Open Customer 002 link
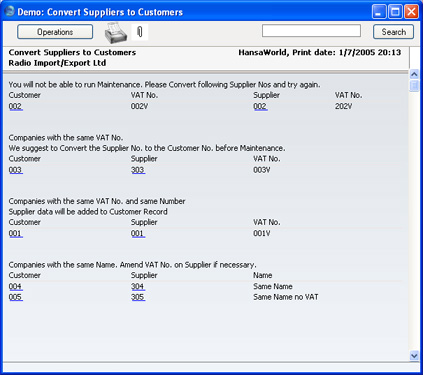 [x=15, y=106]
